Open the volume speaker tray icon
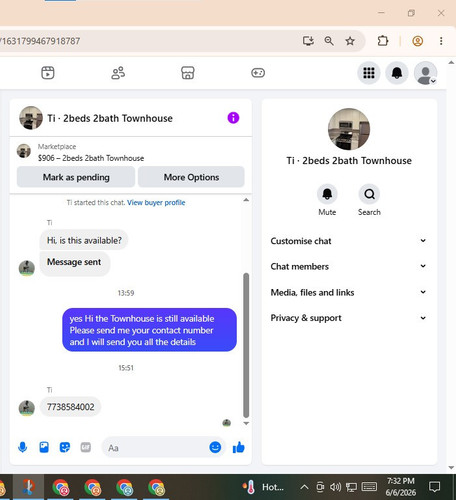456x500 pixels. 335,487
